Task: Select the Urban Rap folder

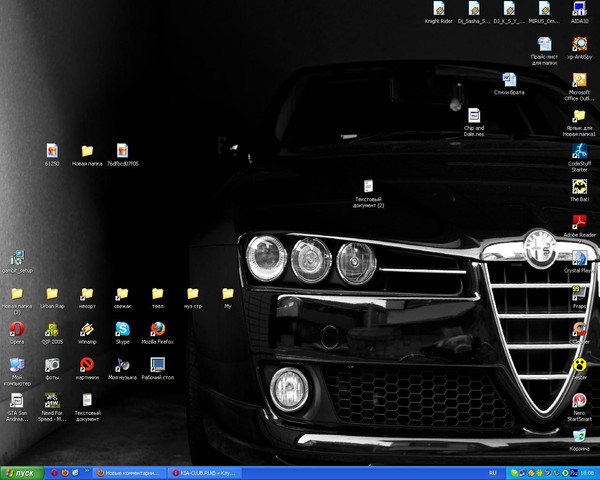Action: click(x=52, y=294)
